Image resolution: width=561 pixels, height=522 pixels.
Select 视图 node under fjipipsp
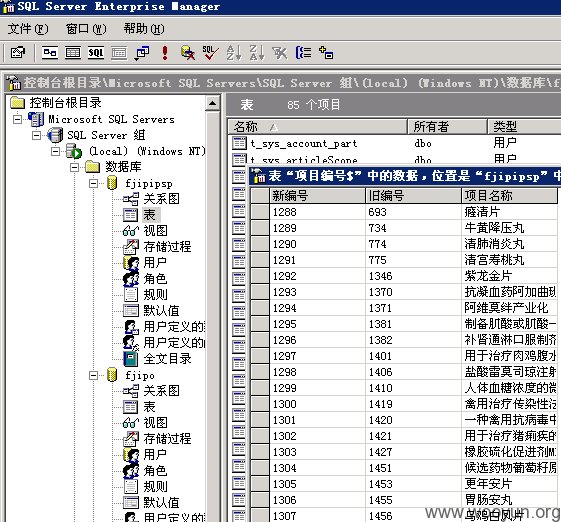[155, 230]
